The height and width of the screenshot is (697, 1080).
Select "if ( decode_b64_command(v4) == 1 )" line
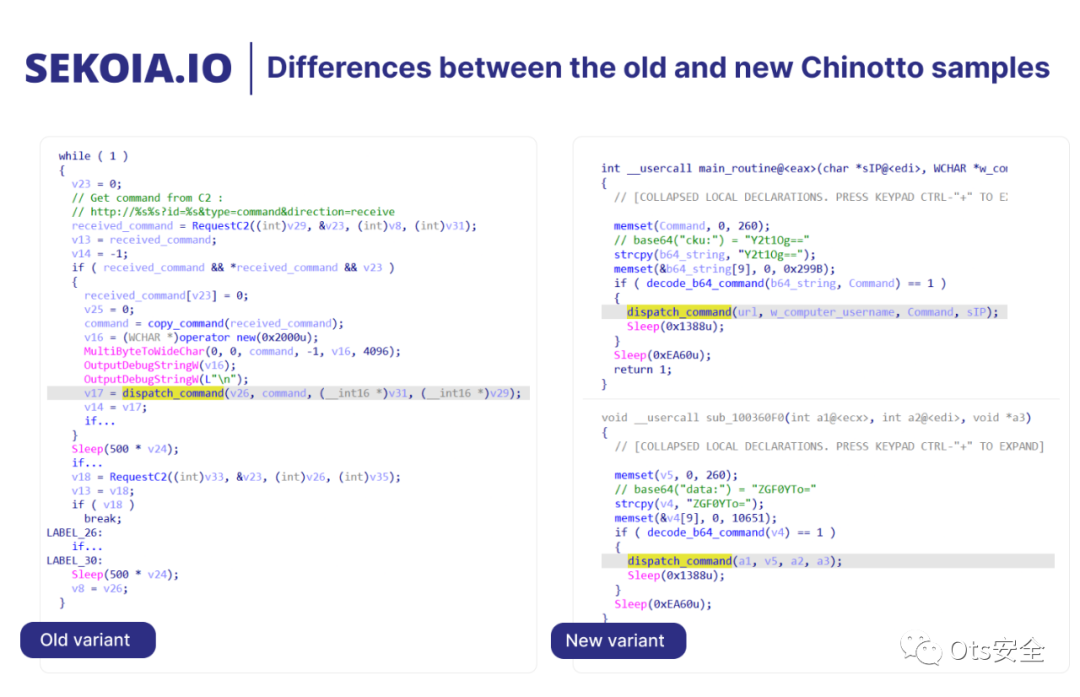tap(725, 532)
